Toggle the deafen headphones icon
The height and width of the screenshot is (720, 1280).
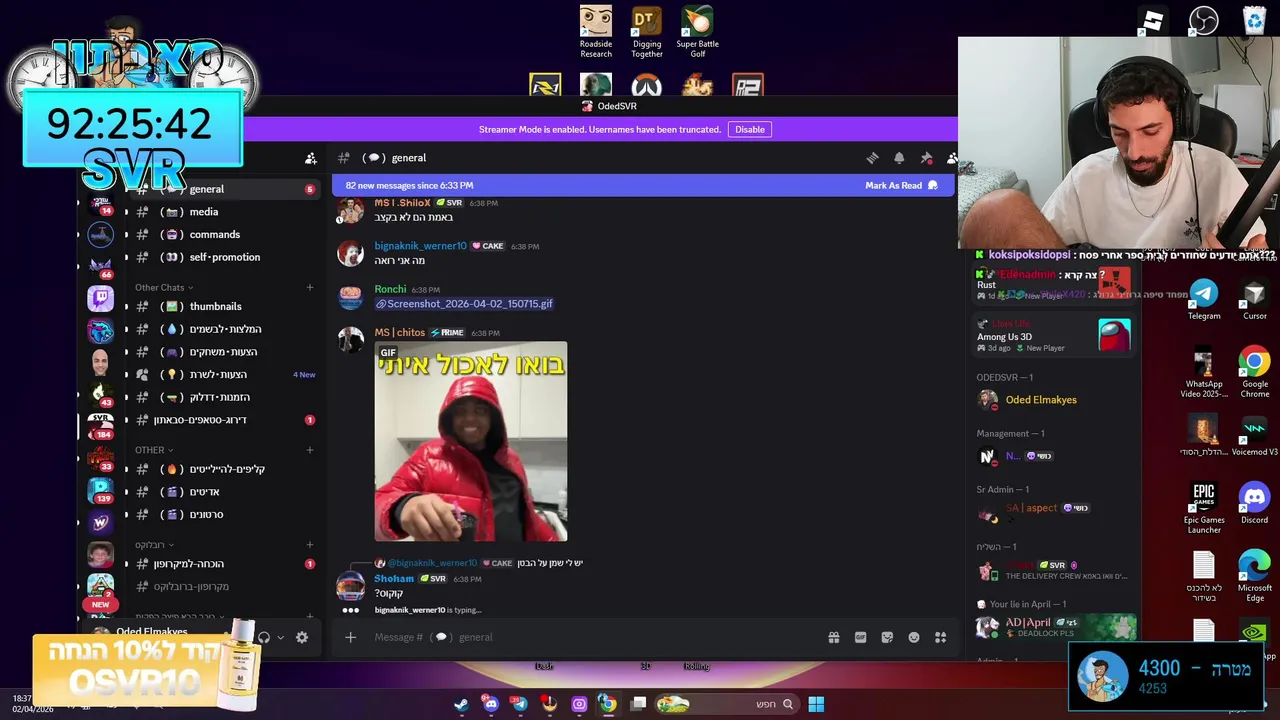(x=264, y=638)
